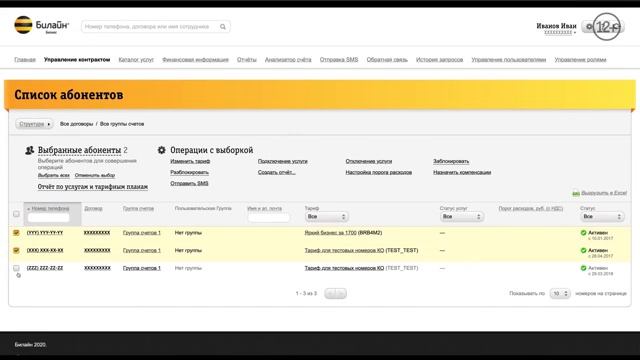
Task: Click the people icon beside Выбранные абоненты
Action: click(29, 150)
